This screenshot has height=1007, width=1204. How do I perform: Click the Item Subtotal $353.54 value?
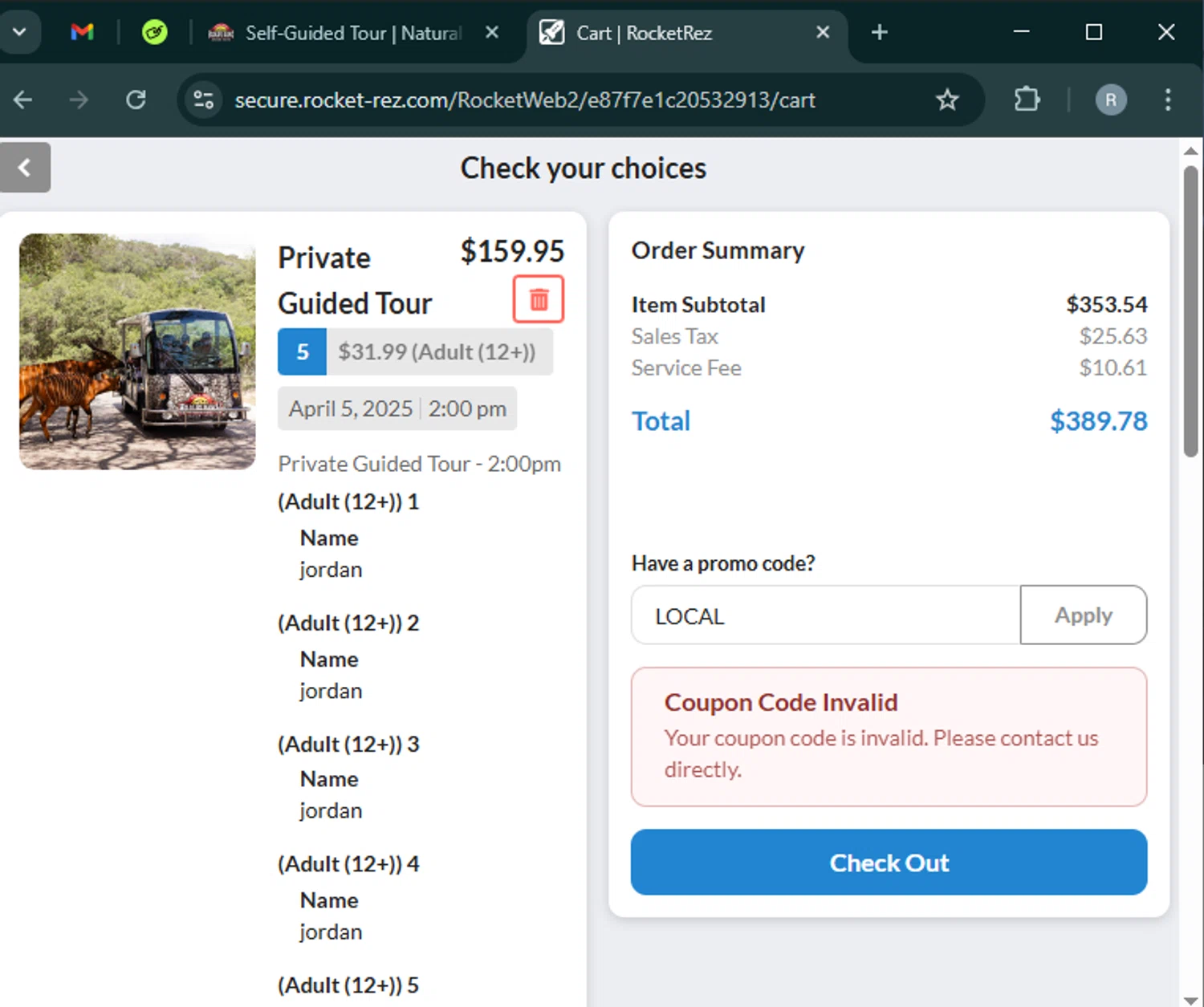point(1107,305)
